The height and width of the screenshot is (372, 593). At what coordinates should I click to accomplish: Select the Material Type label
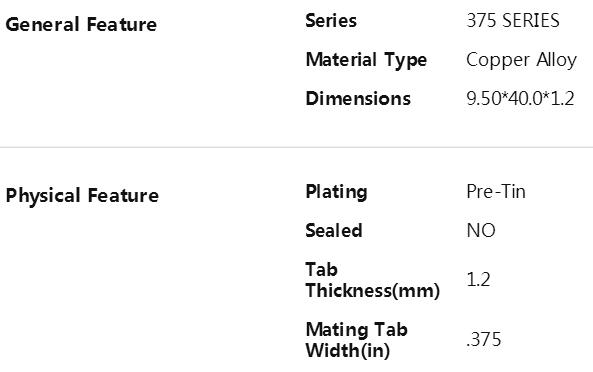tap(366, 60)
